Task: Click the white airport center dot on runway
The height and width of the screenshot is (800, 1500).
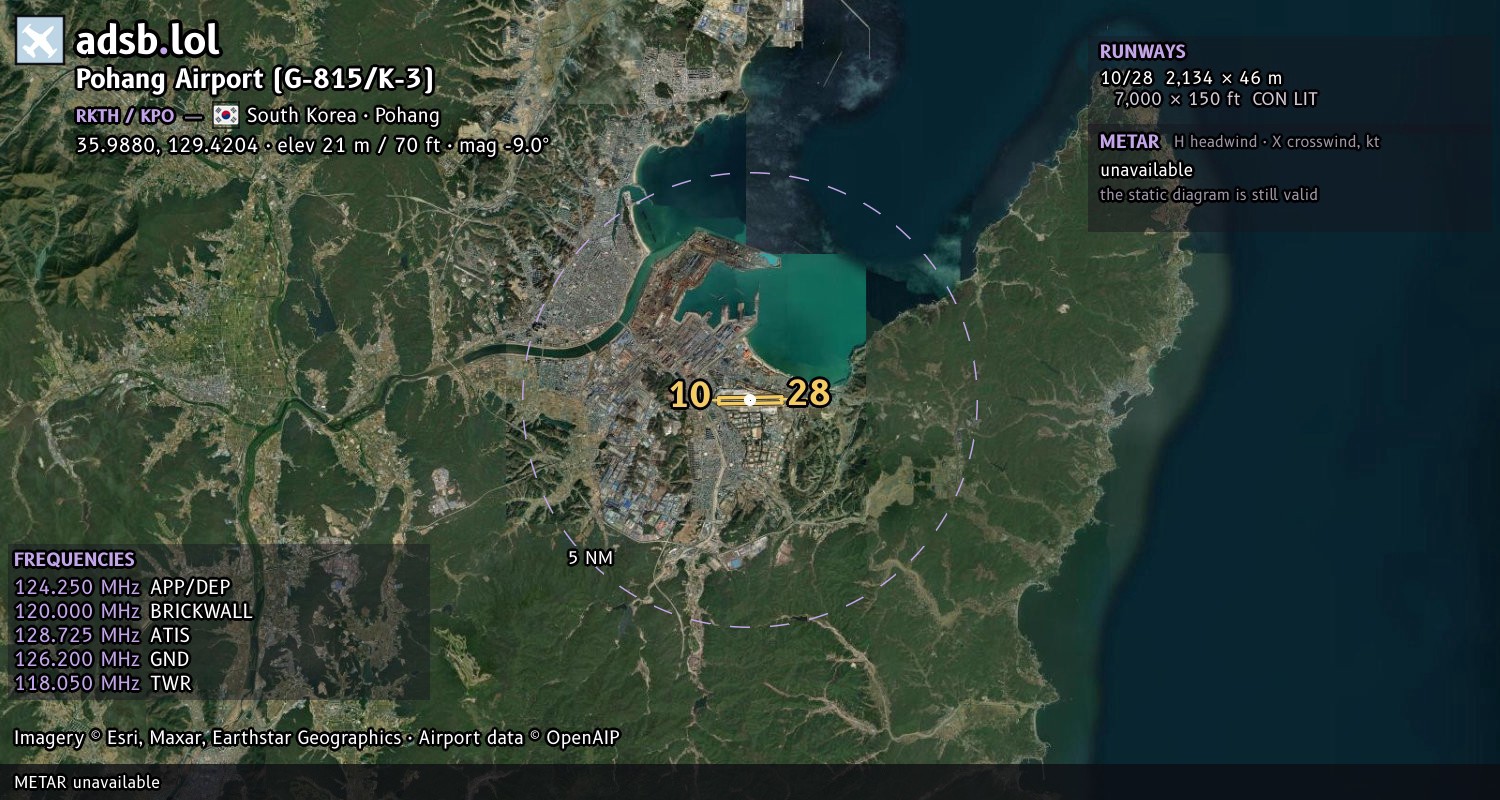Action: 750,400
